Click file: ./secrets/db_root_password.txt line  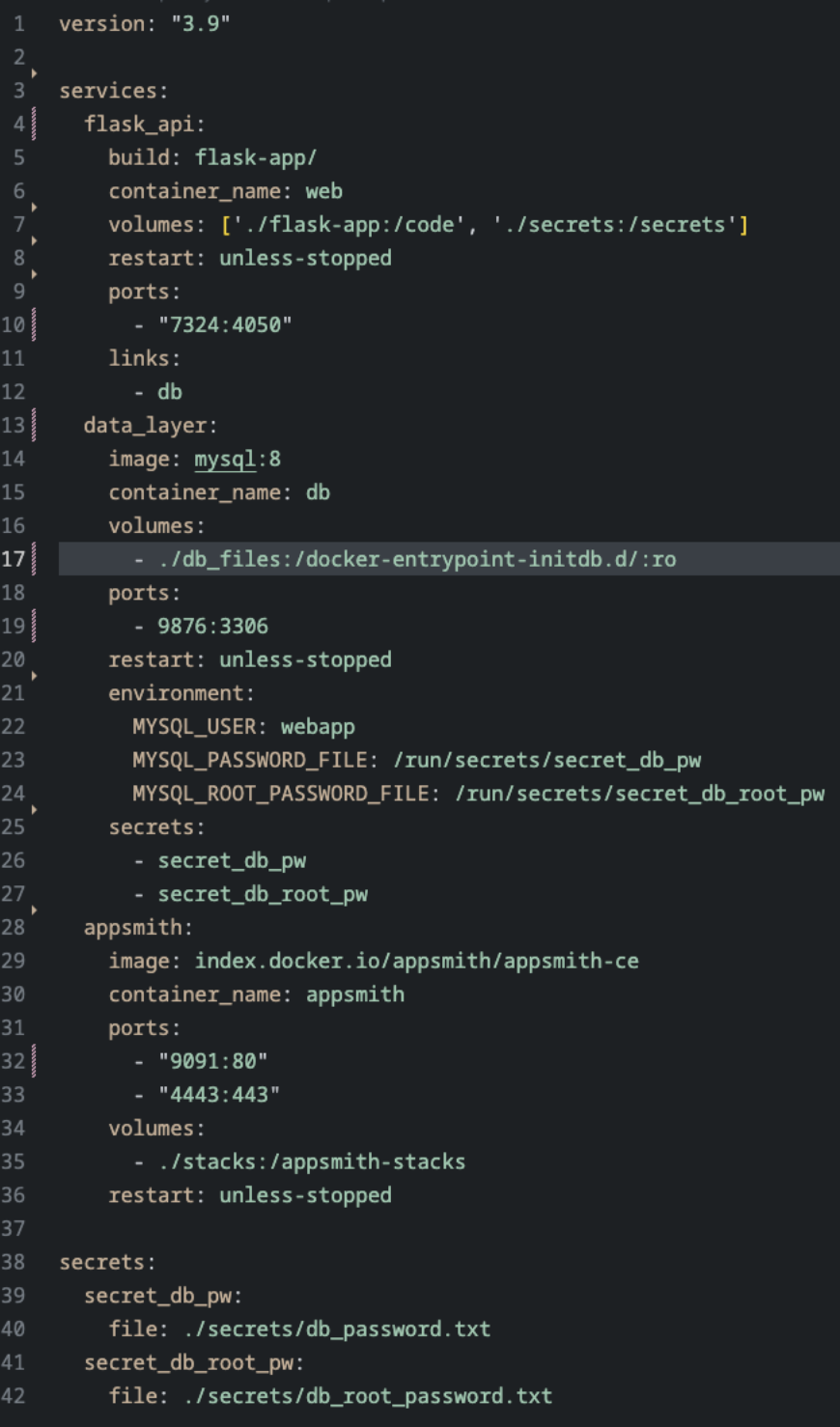click(x=330, y=1396)
